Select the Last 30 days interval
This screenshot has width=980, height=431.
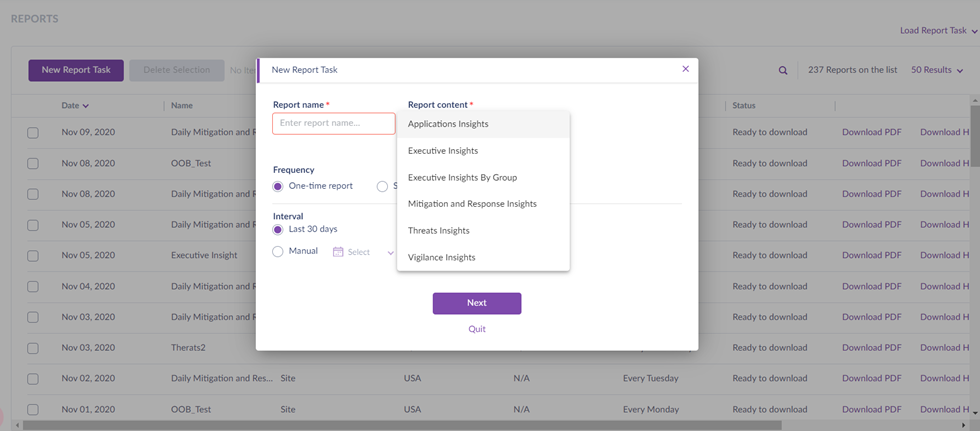[x=279, y=230]
